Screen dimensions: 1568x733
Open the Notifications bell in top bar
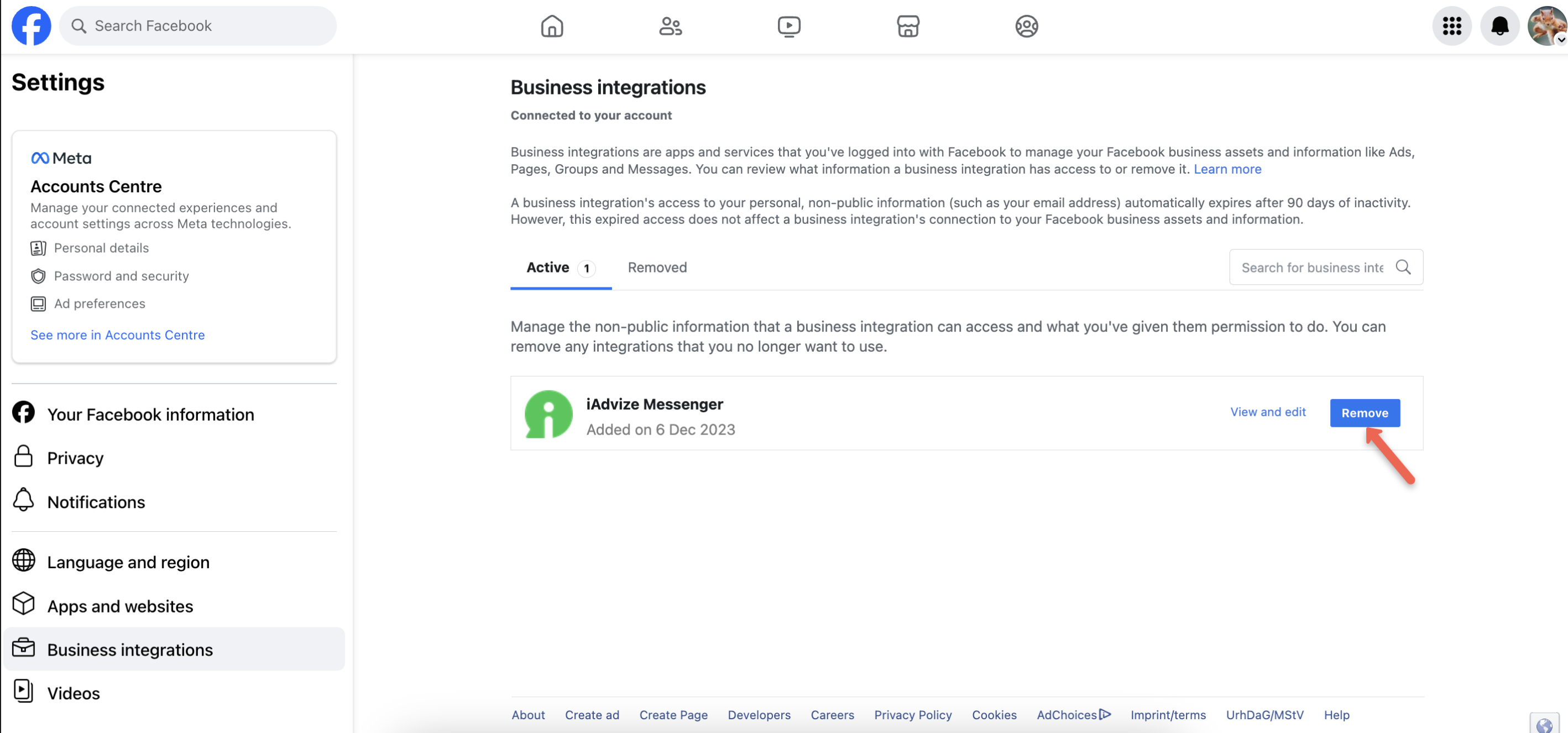click(x=1499, y=25)
